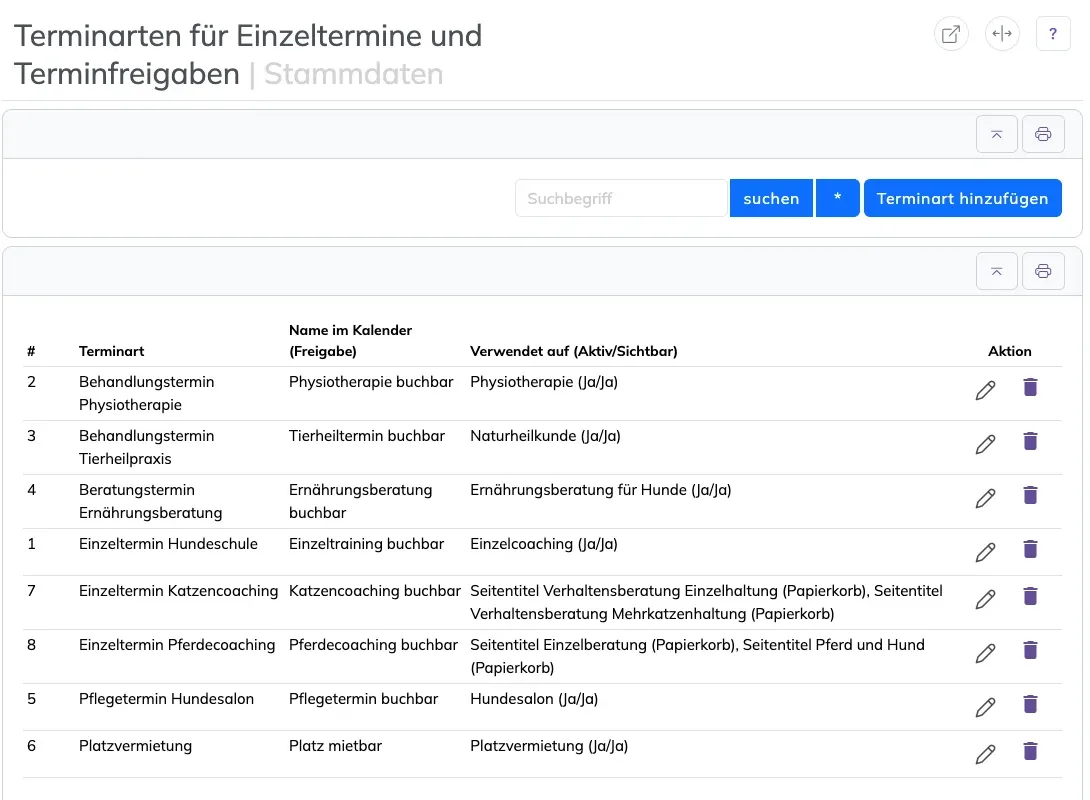This screenshot has height=800, width=1090.
Task: Delete Behandlungstermin Physiotherapie row
Action: tap(1030, 387)
